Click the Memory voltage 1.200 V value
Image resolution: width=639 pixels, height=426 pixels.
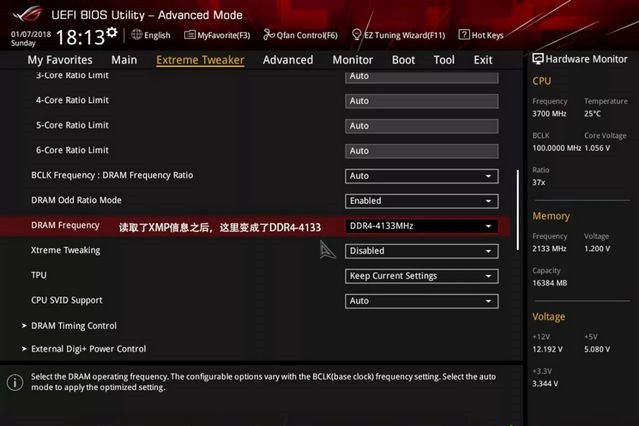(x=597, y=249)
